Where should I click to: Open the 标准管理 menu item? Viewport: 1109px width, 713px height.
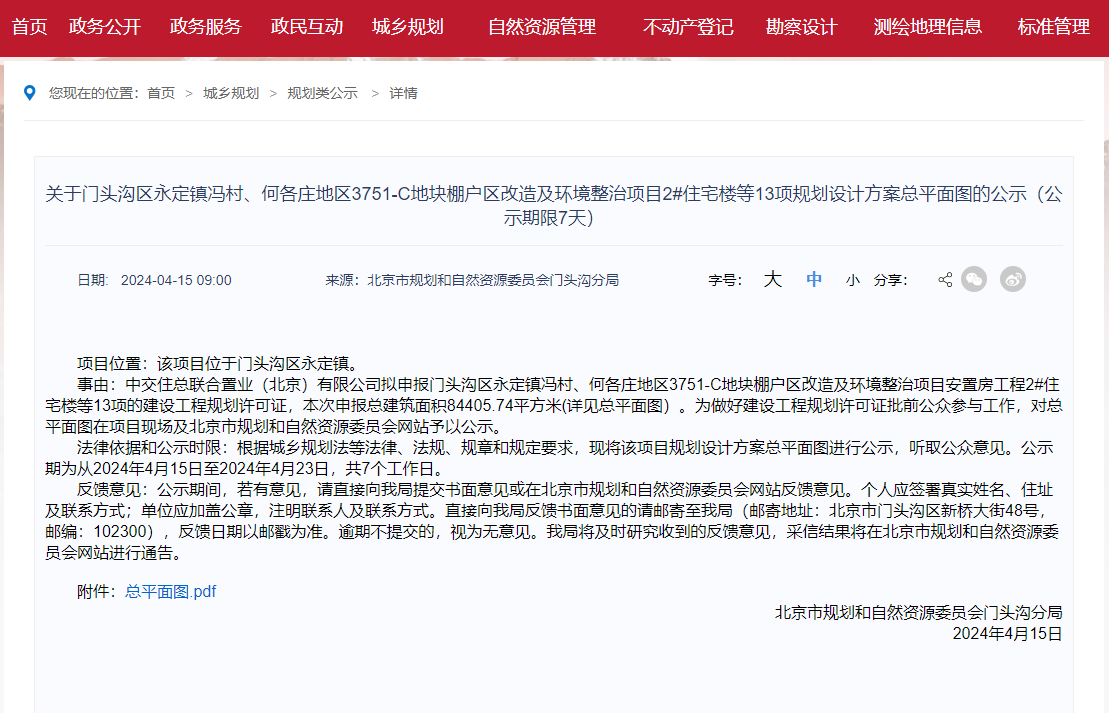1054,27
